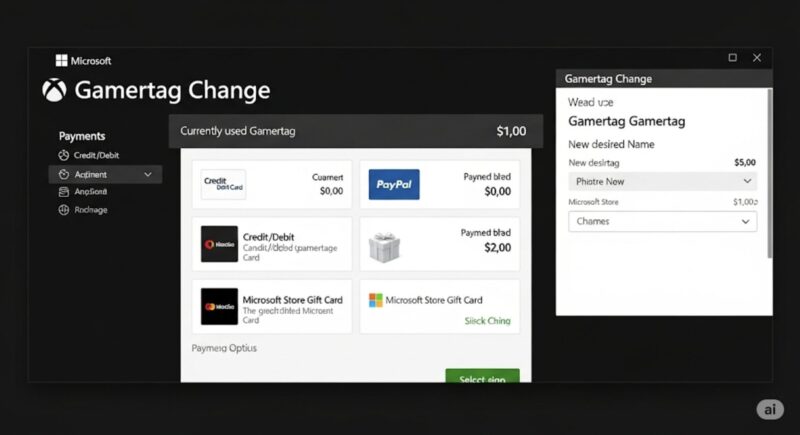The image size is (800, 435).
Task: Click the ai badge in the corner
Action: (770, 409)
